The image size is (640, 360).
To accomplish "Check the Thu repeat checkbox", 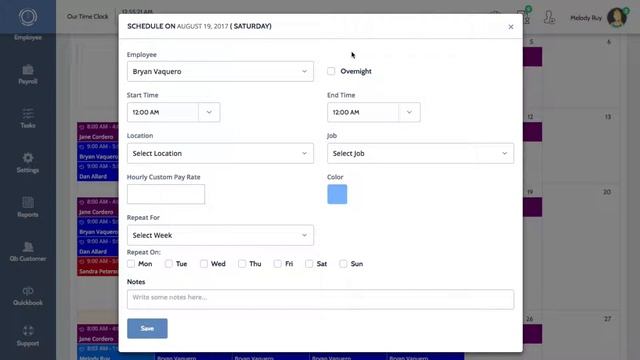I will coord(242,264).
